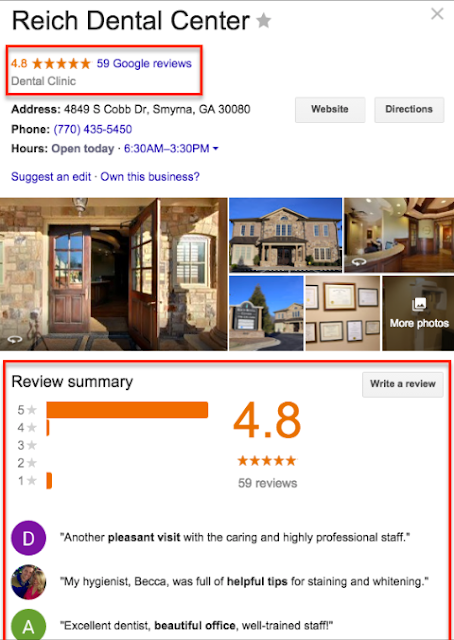Screen dimensions: 454x640
Task: Expand hours dropdown arrow
Action: [x=216, y=149]
